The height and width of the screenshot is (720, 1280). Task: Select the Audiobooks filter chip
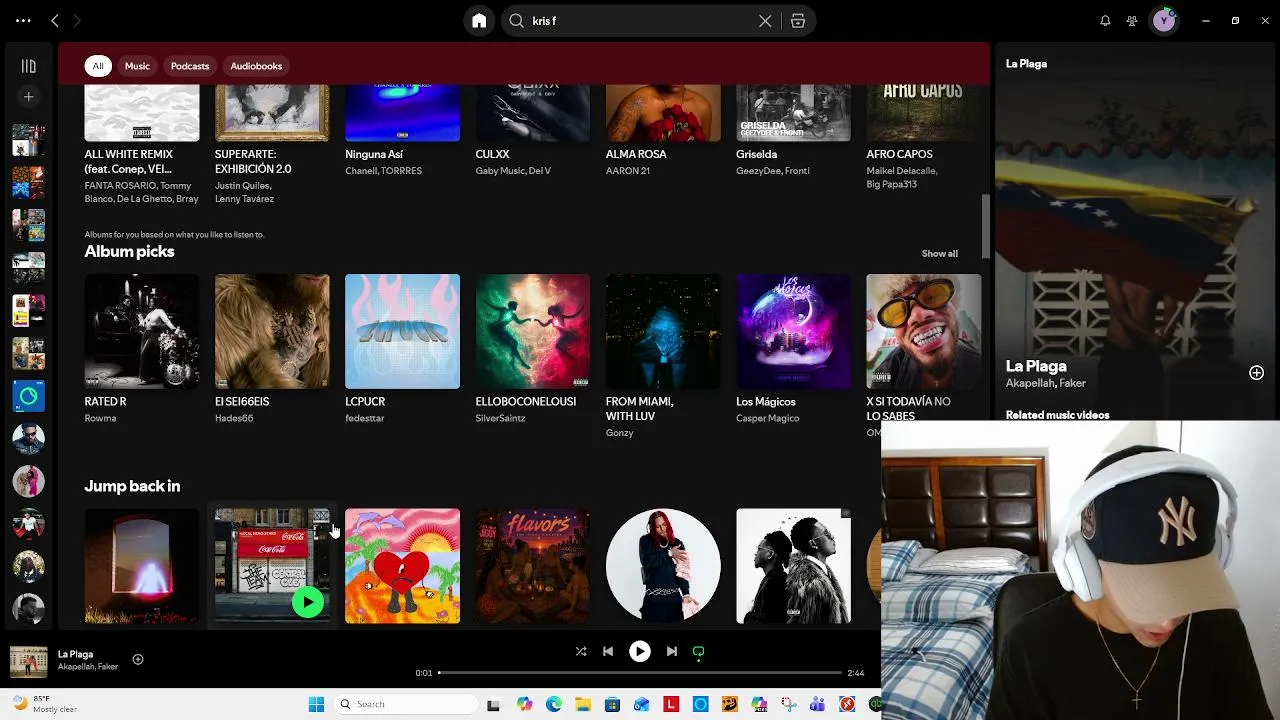256,66
